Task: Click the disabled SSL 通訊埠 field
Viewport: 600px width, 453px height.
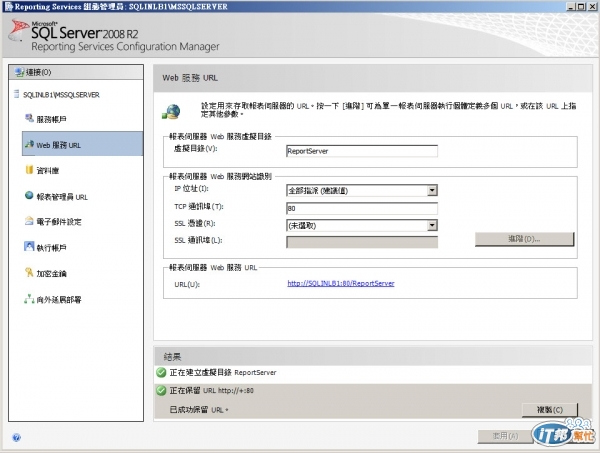Action: click(x=362, y=242)
